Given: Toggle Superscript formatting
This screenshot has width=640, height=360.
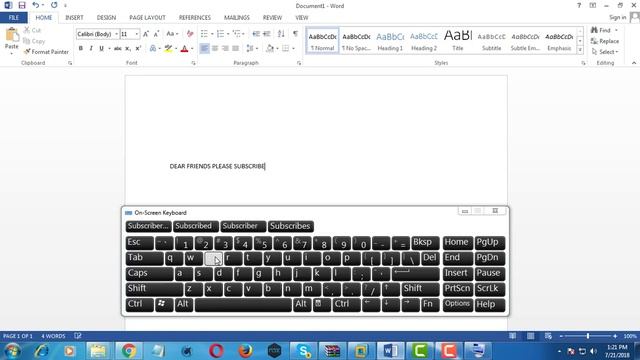Looking at the screenshot, I should 138,49.
